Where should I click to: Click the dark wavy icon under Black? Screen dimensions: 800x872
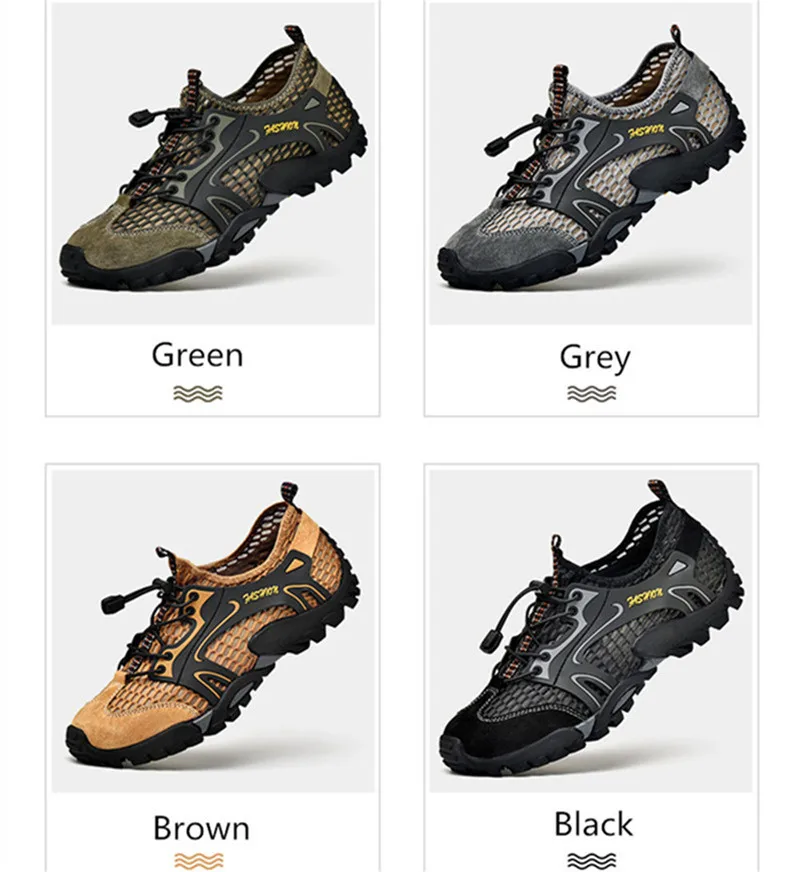pyautogui.click(x=592, y=860)
